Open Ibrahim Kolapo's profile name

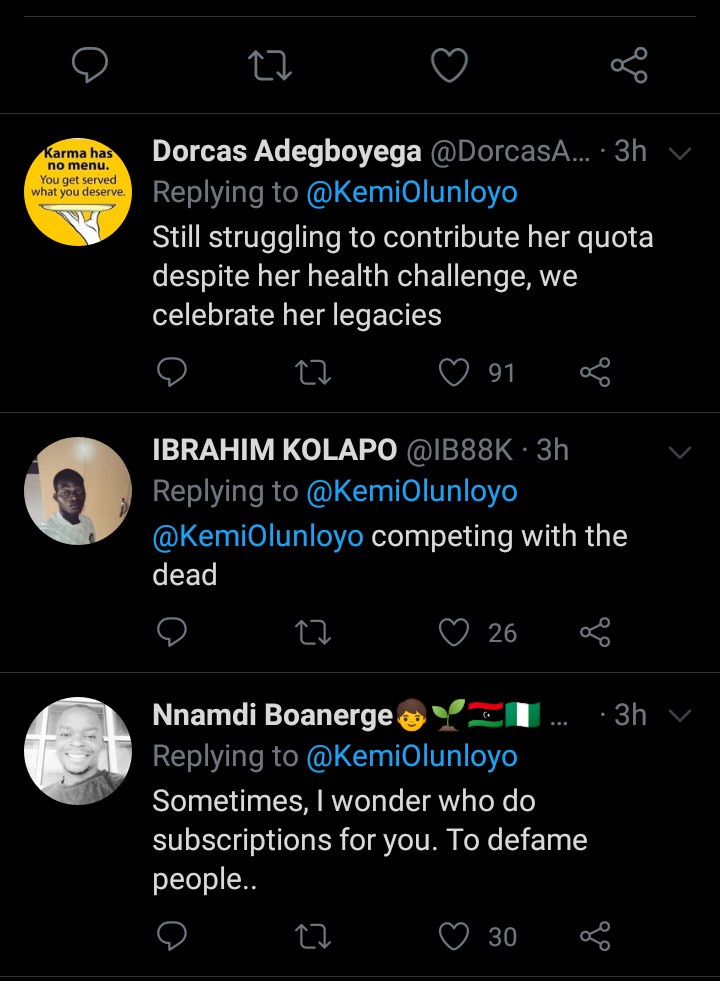pos(274,451)
